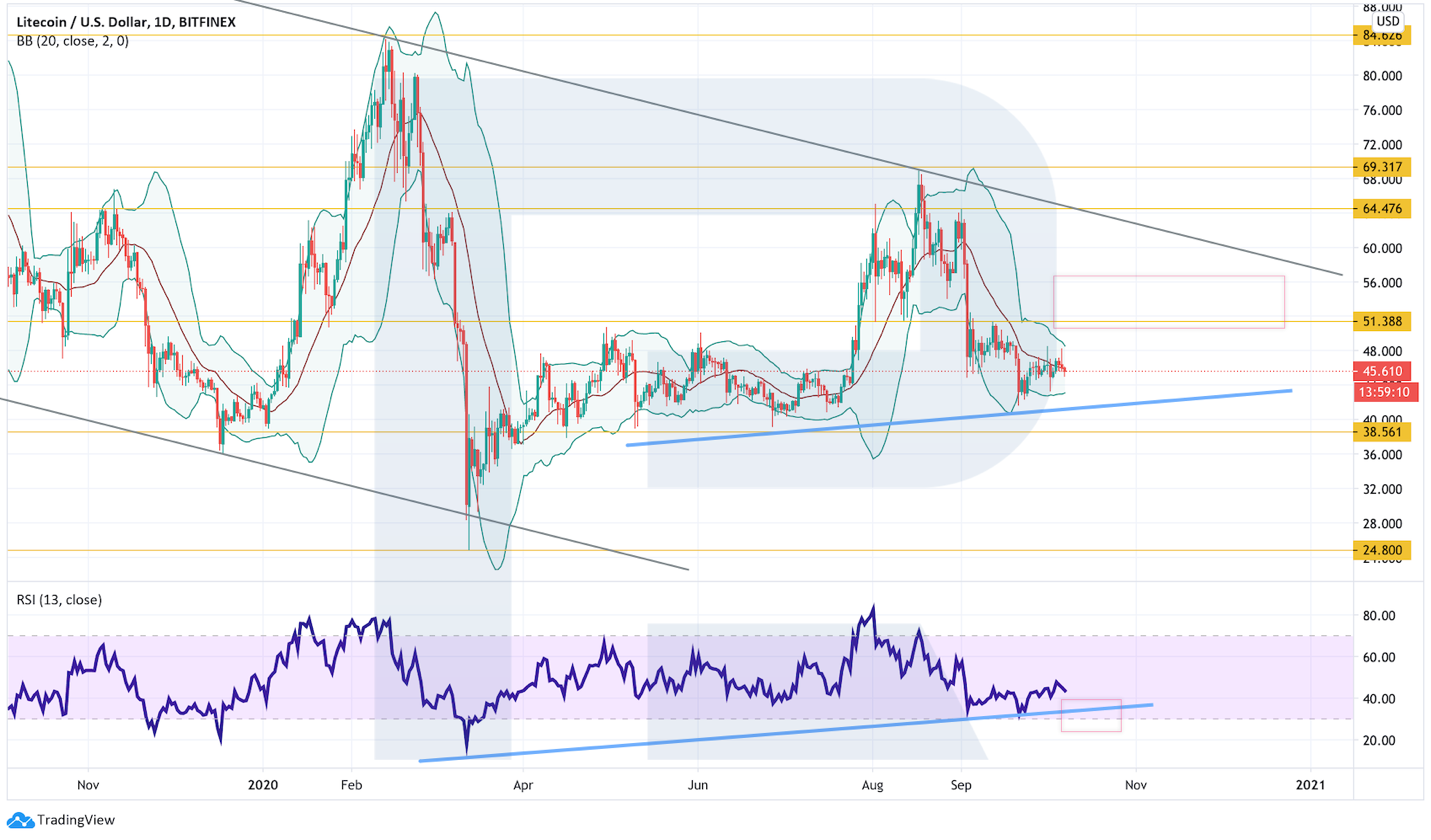Open the USD currency selector
The height and width of the screenshot is (840, 1431).
tap(1387, 21)
